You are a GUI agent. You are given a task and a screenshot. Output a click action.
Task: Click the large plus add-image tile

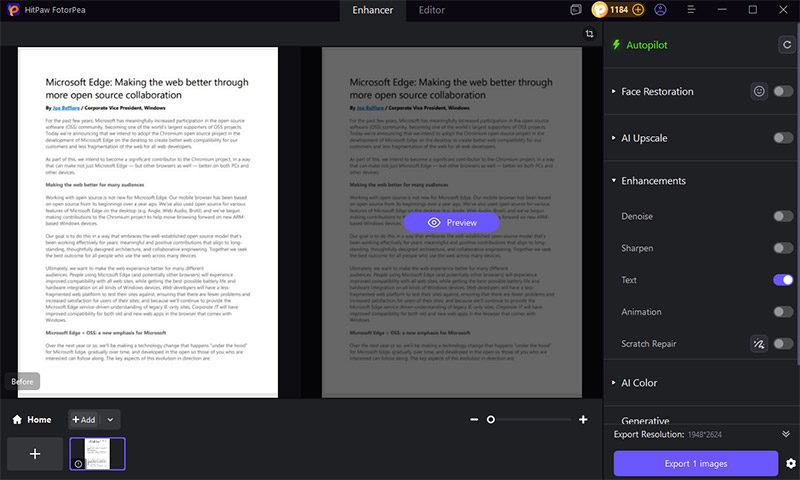point(35,453)
